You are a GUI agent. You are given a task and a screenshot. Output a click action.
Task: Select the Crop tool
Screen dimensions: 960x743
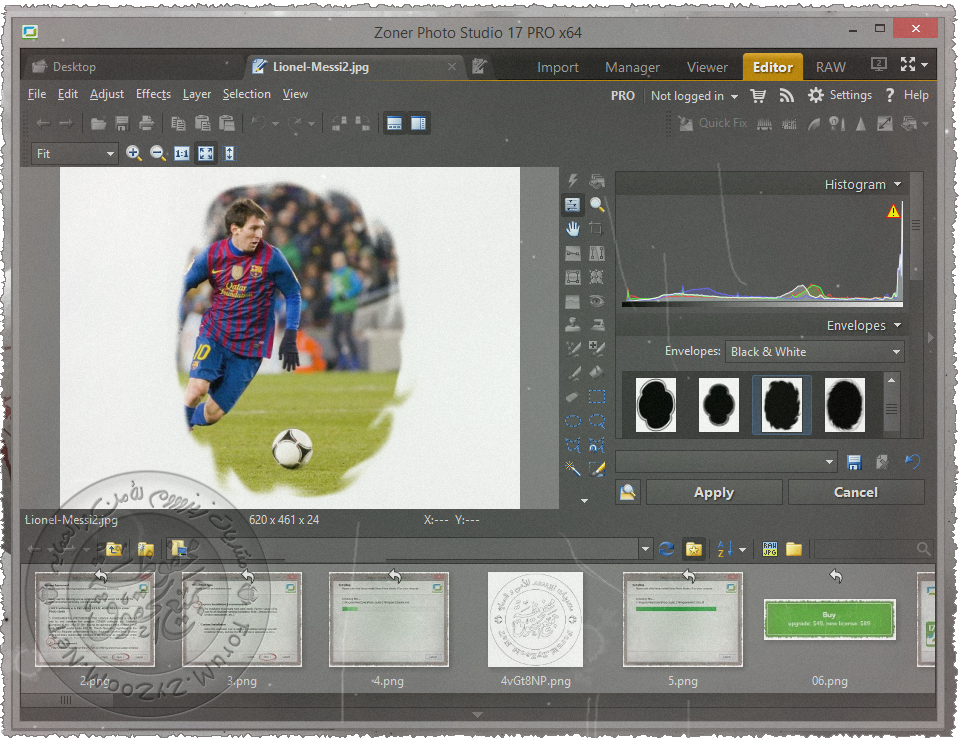[x=597, y=229]
